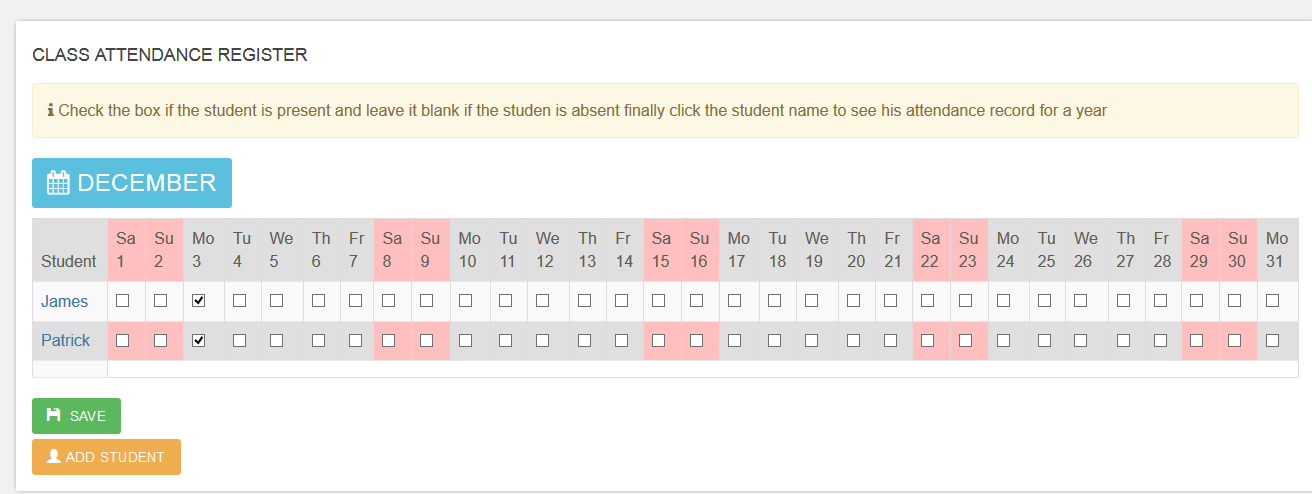Screen dimensions: 1312x494
Task: Tick Patrick's Saturday 1 checkbox
Action: [123, 340]
